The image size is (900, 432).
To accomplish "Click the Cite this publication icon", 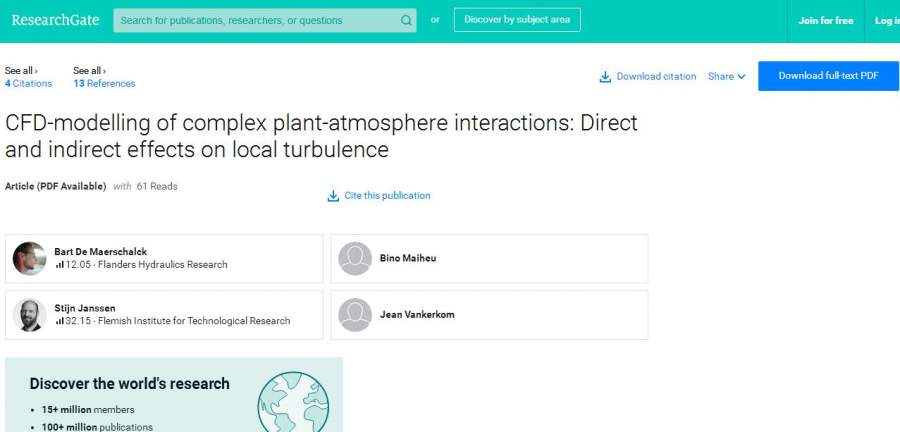I will (333, 196).
